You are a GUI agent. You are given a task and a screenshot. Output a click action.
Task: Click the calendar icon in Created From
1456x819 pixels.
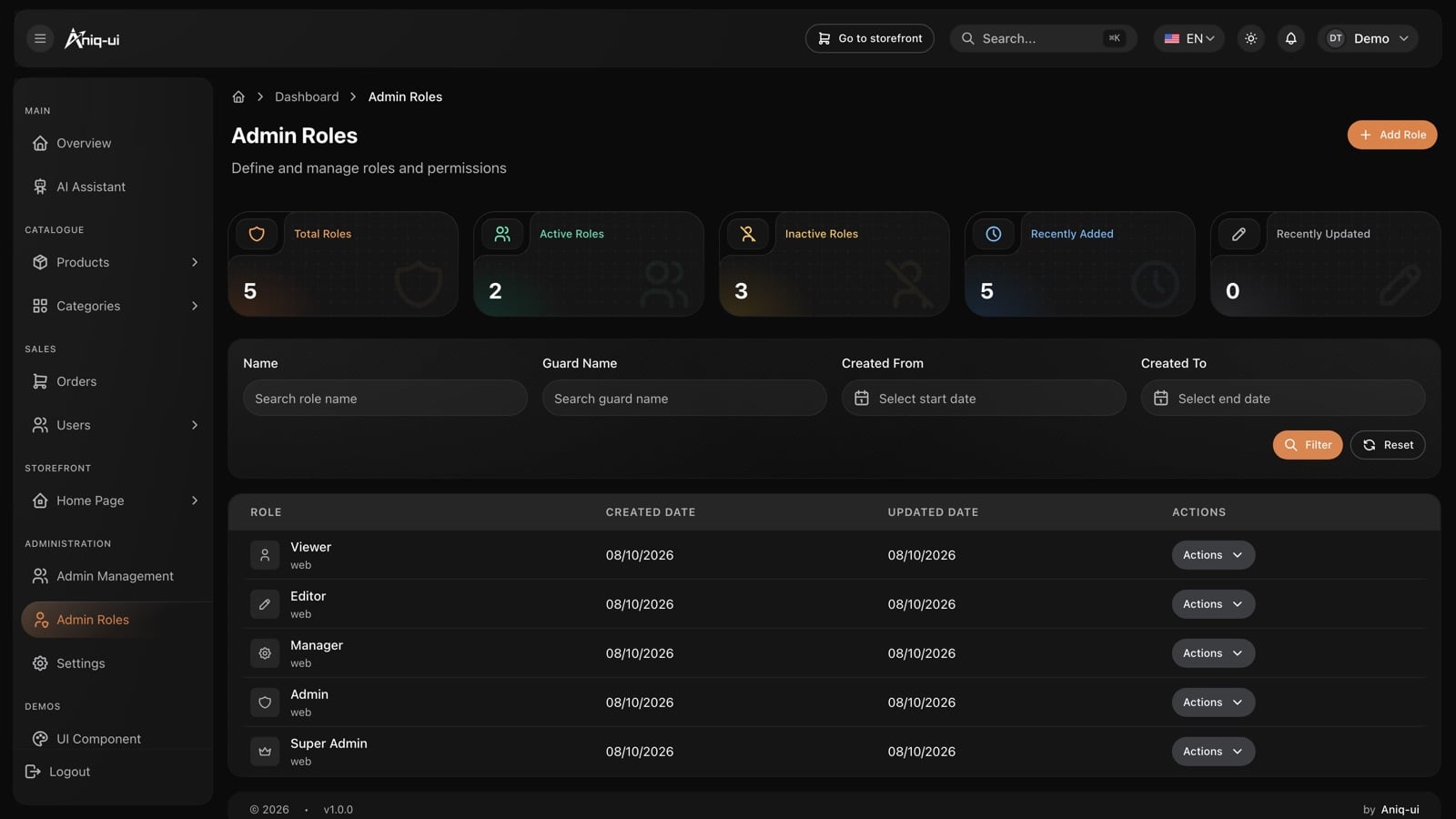pos(862,399)
